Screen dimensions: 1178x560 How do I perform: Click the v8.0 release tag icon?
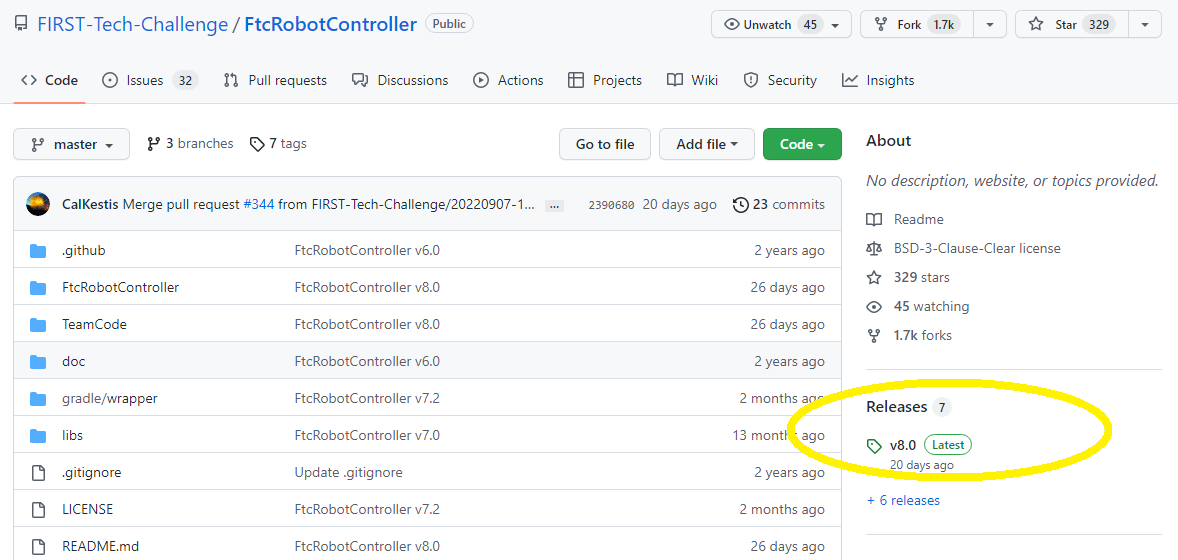pos(874,446)
